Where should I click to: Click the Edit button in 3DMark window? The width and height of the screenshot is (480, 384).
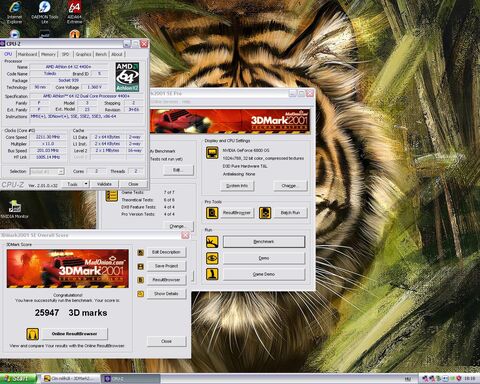tap(178, 170)
